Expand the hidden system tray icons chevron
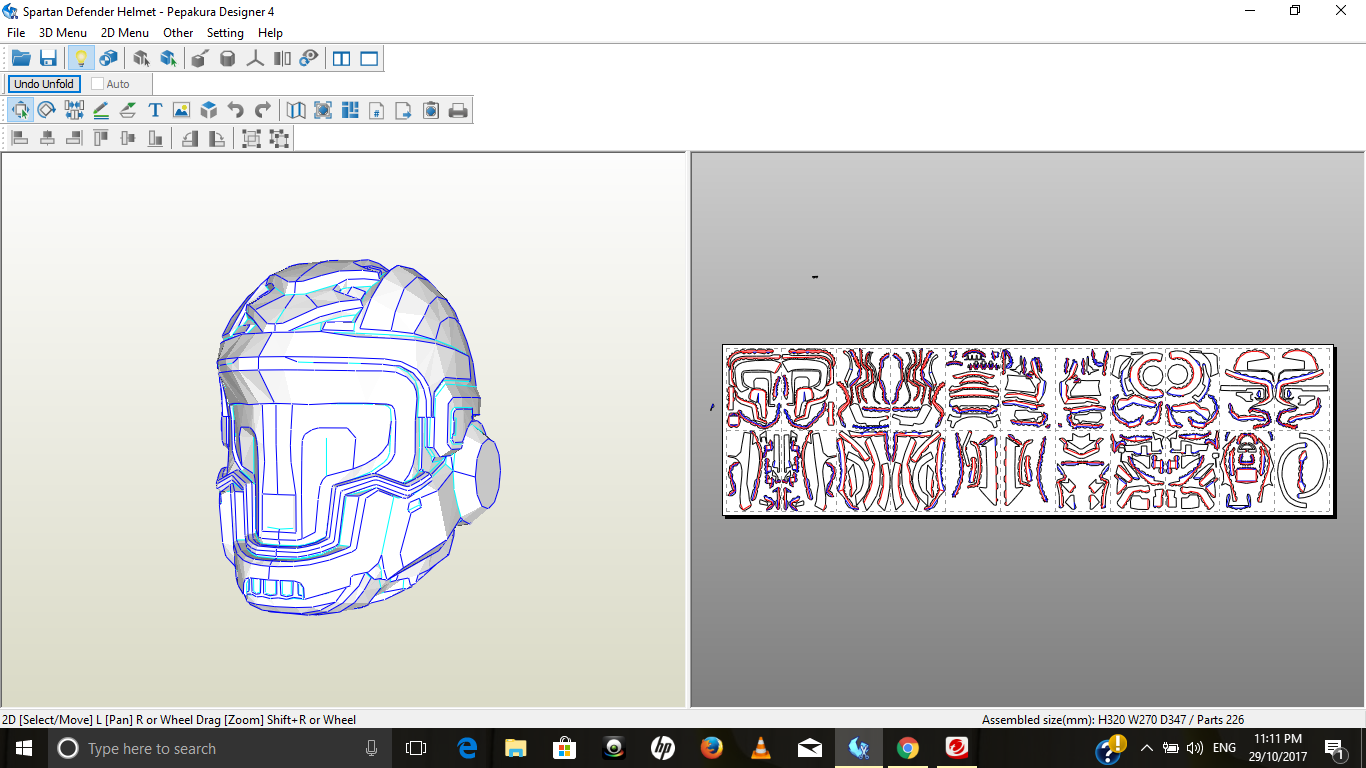Image resolution: width=1366 pixels, height=768 pixels. pos(1147,748)
